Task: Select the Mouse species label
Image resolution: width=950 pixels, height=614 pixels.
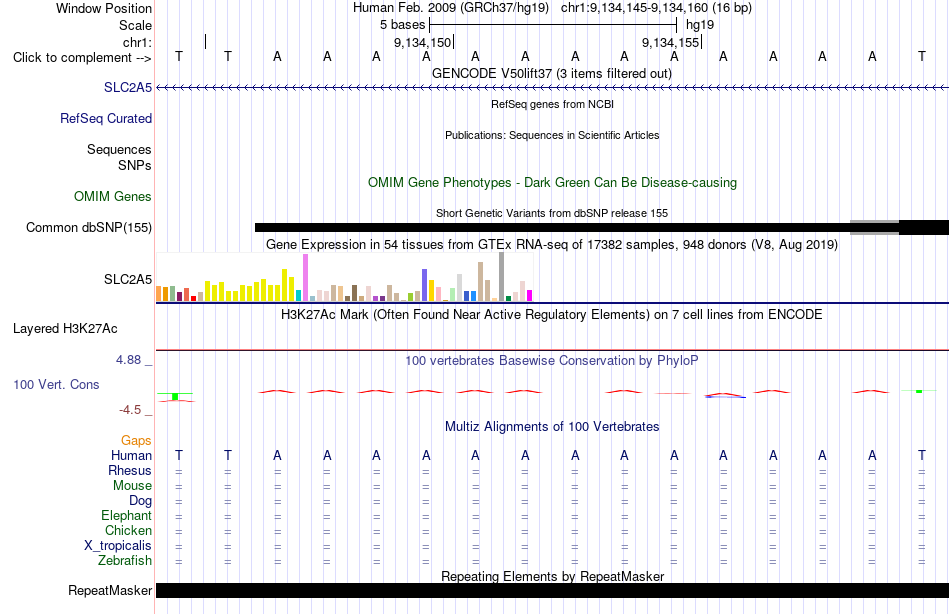Action: (x=132, y=486)
